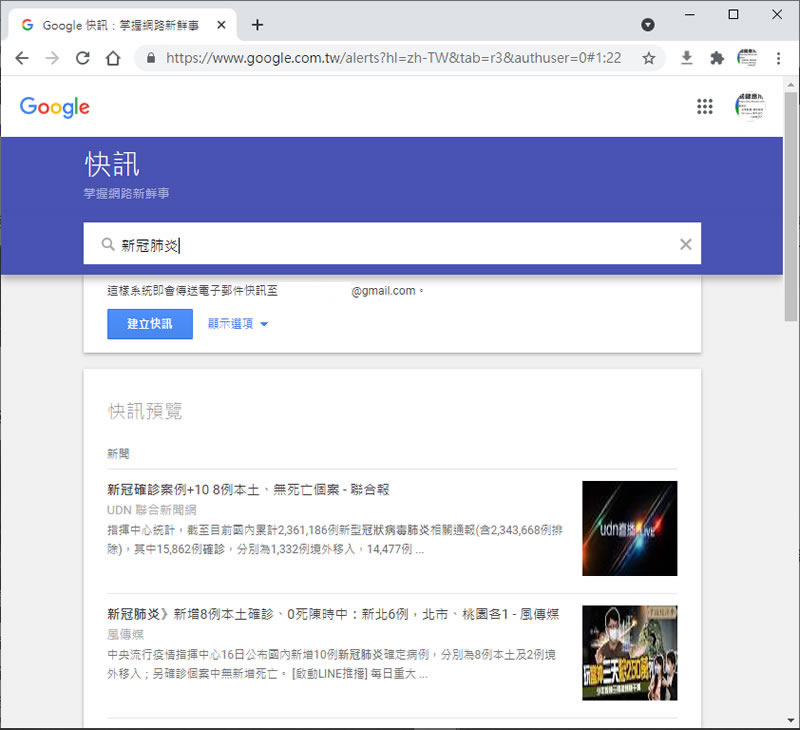Click inside the 新冠肺炎 search field
The height and width of the screenshot is (730, 800).
400,244
